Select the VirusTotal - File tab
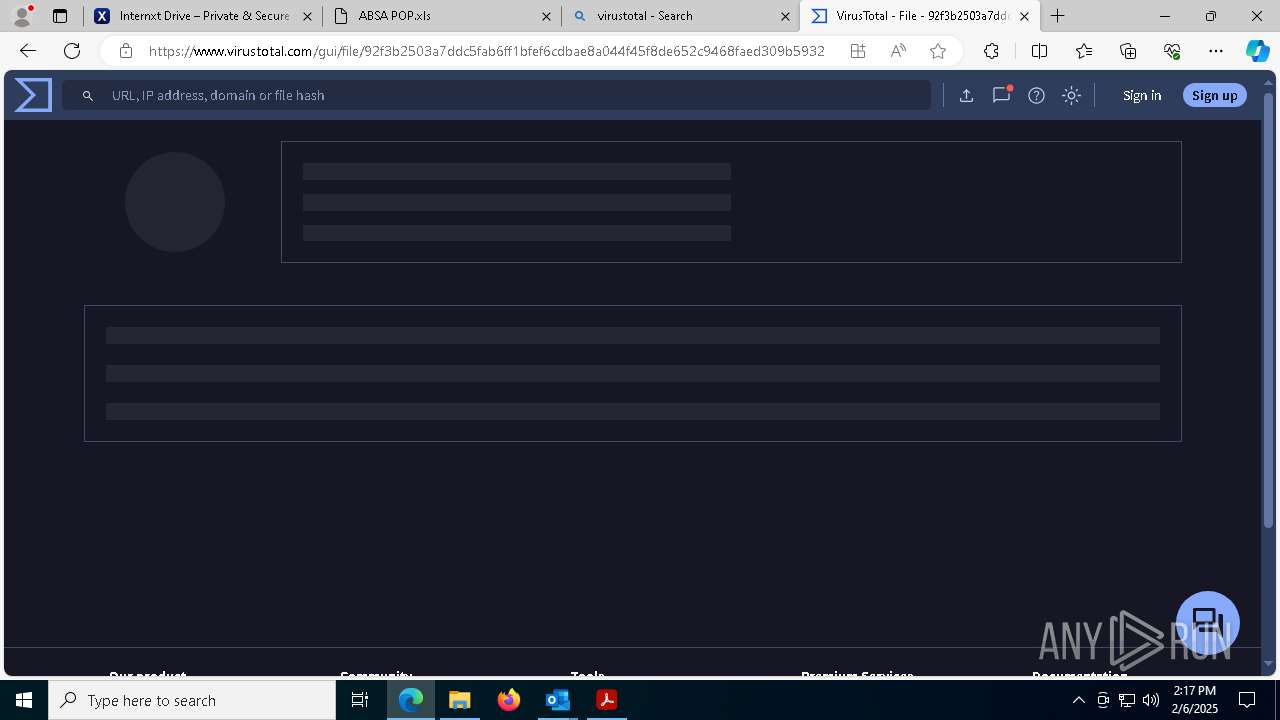The image size is (1280, 720). [x=920, y=16]
